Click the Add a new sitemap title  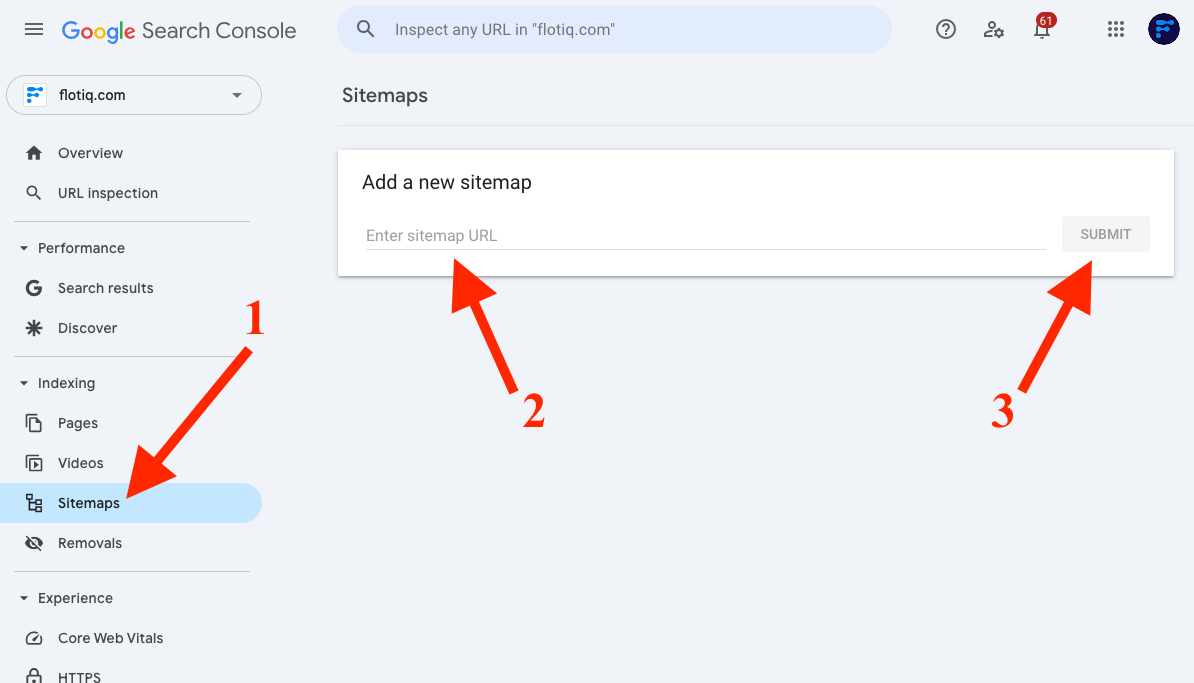tap(447, 183)
